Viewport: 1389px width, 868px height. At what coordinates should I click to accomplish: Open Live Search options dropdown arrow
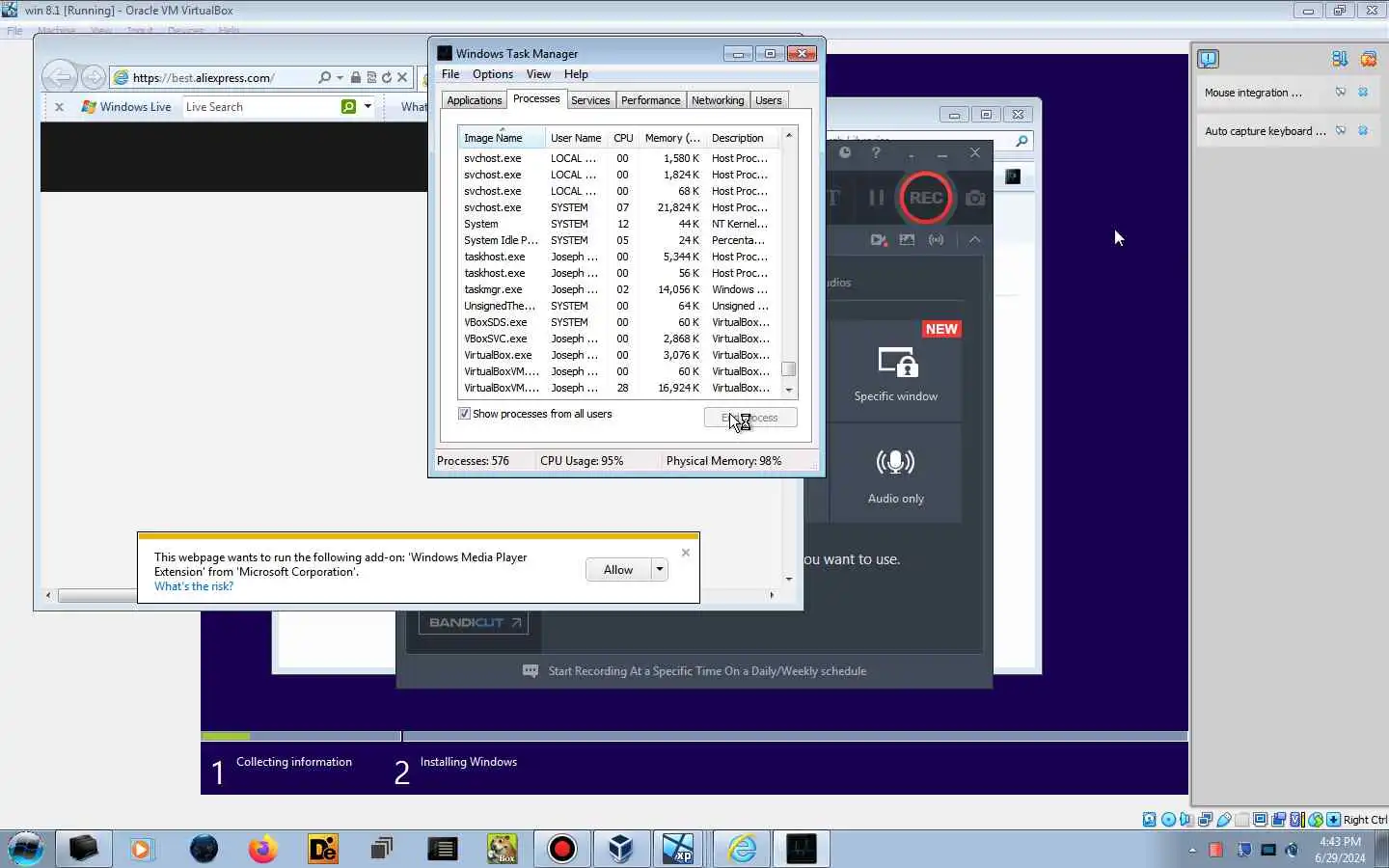pos(368,107)
